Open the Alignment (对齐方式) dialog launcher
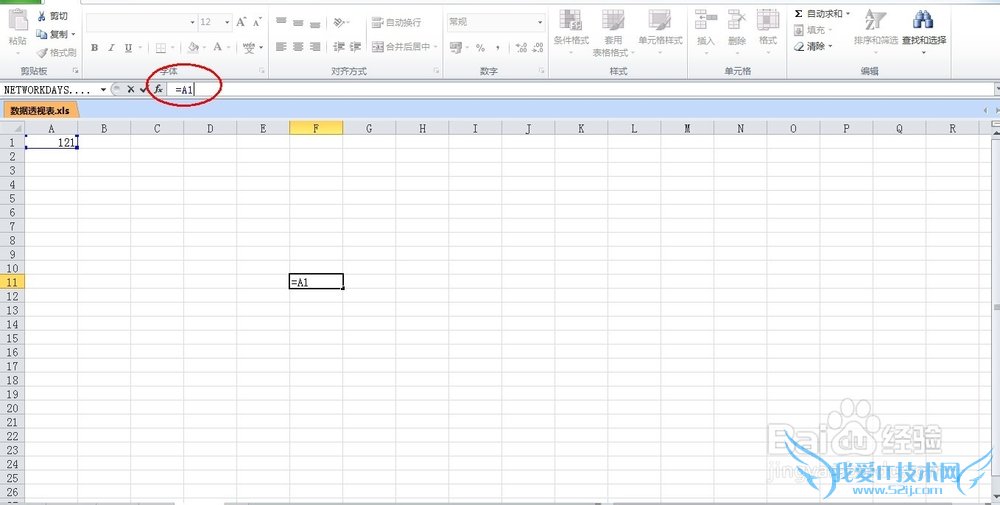1000x505 pixels. pos(437,71)
